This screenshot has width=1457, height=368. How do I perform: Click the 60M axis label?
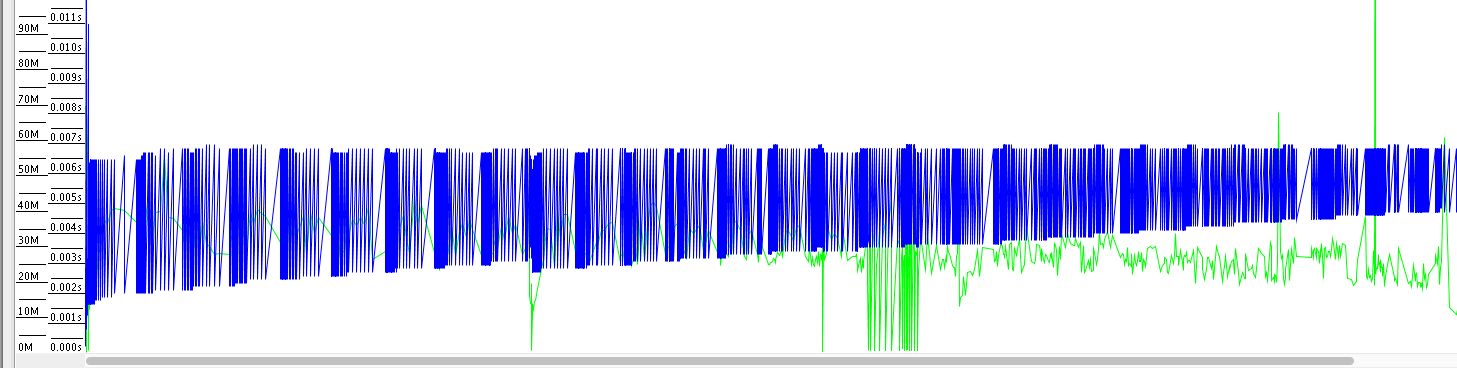click(28, 135)
